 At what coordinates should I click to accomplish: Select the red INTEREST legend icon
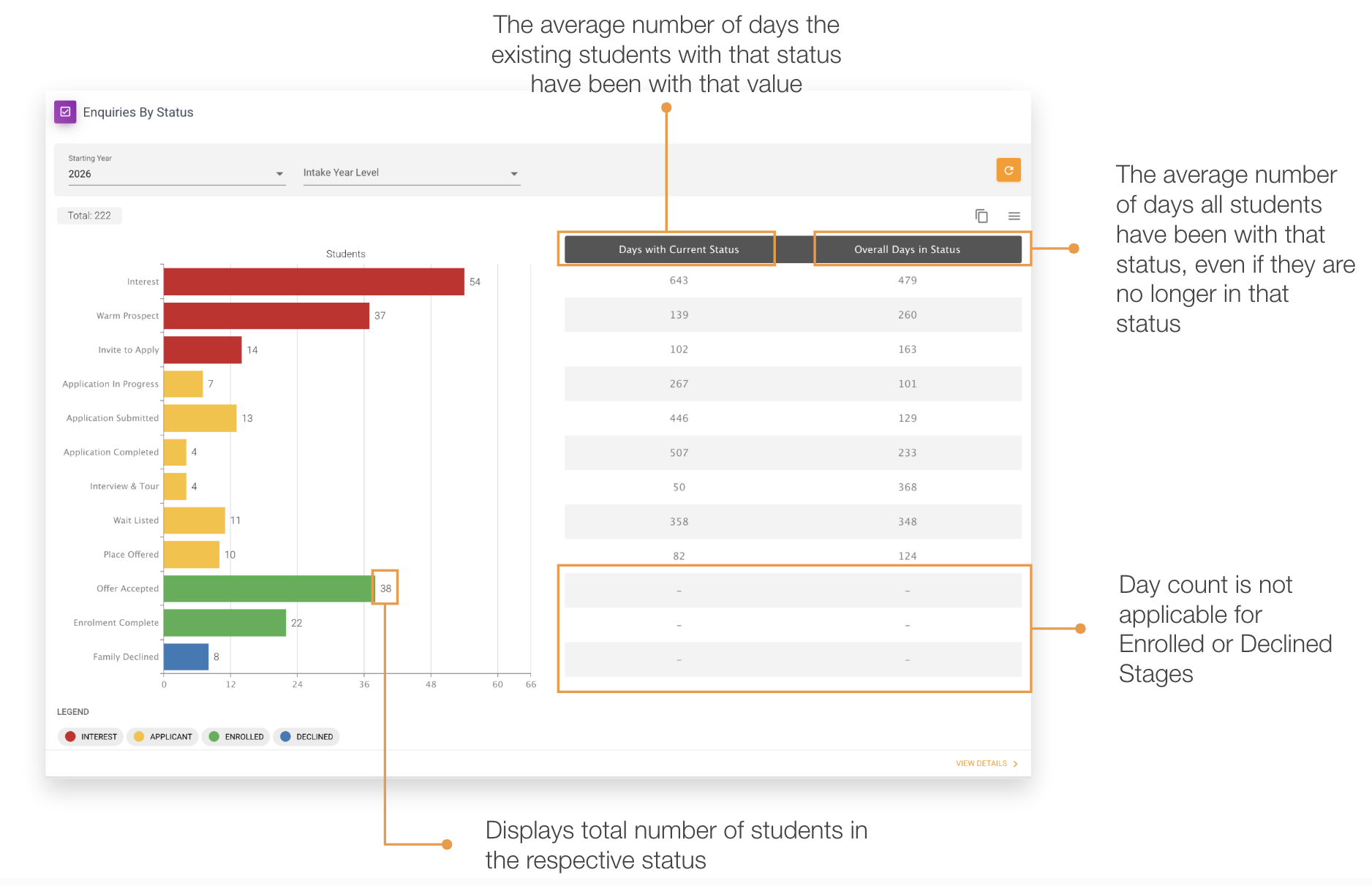point(71,737)
